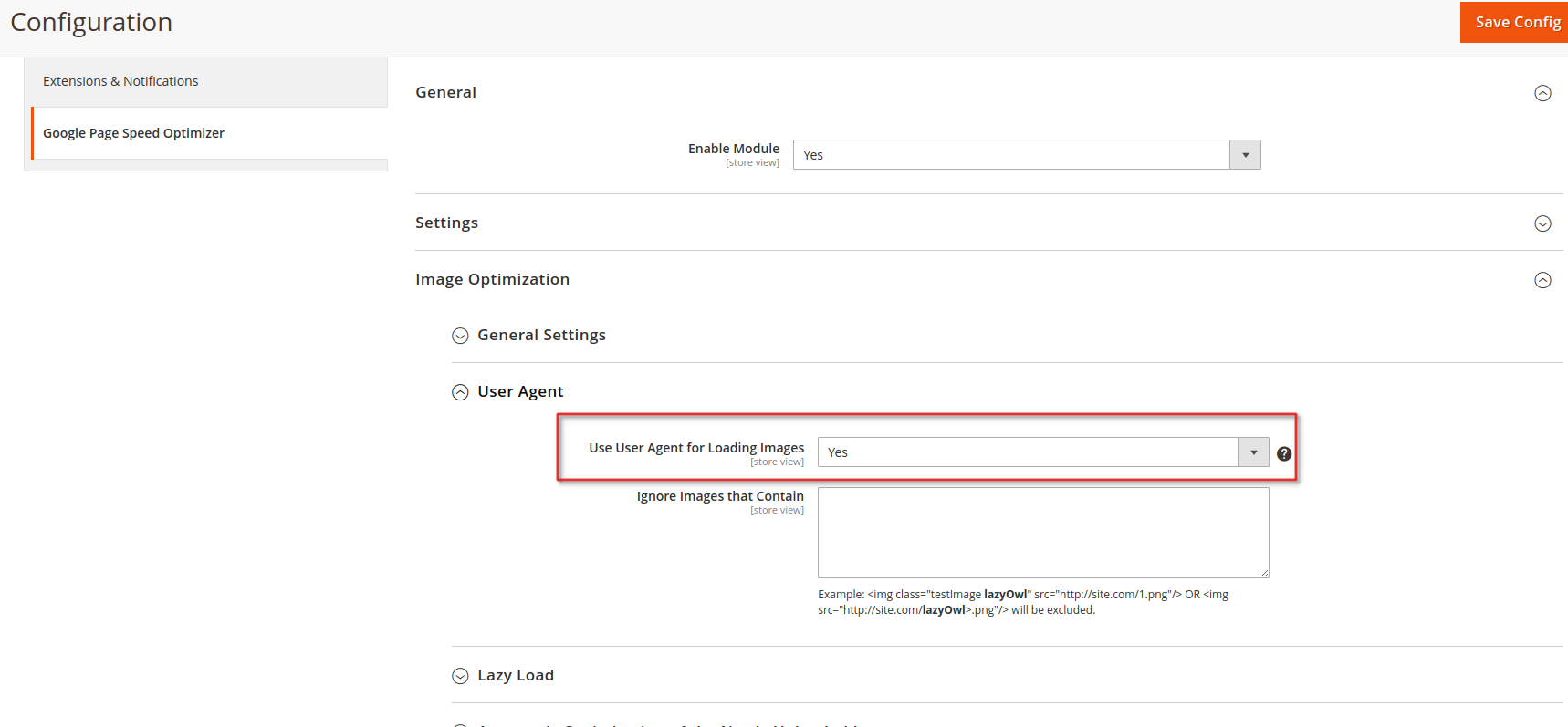
Task: Collapse the User Agent chevron icon
Action: click(460, 392)
